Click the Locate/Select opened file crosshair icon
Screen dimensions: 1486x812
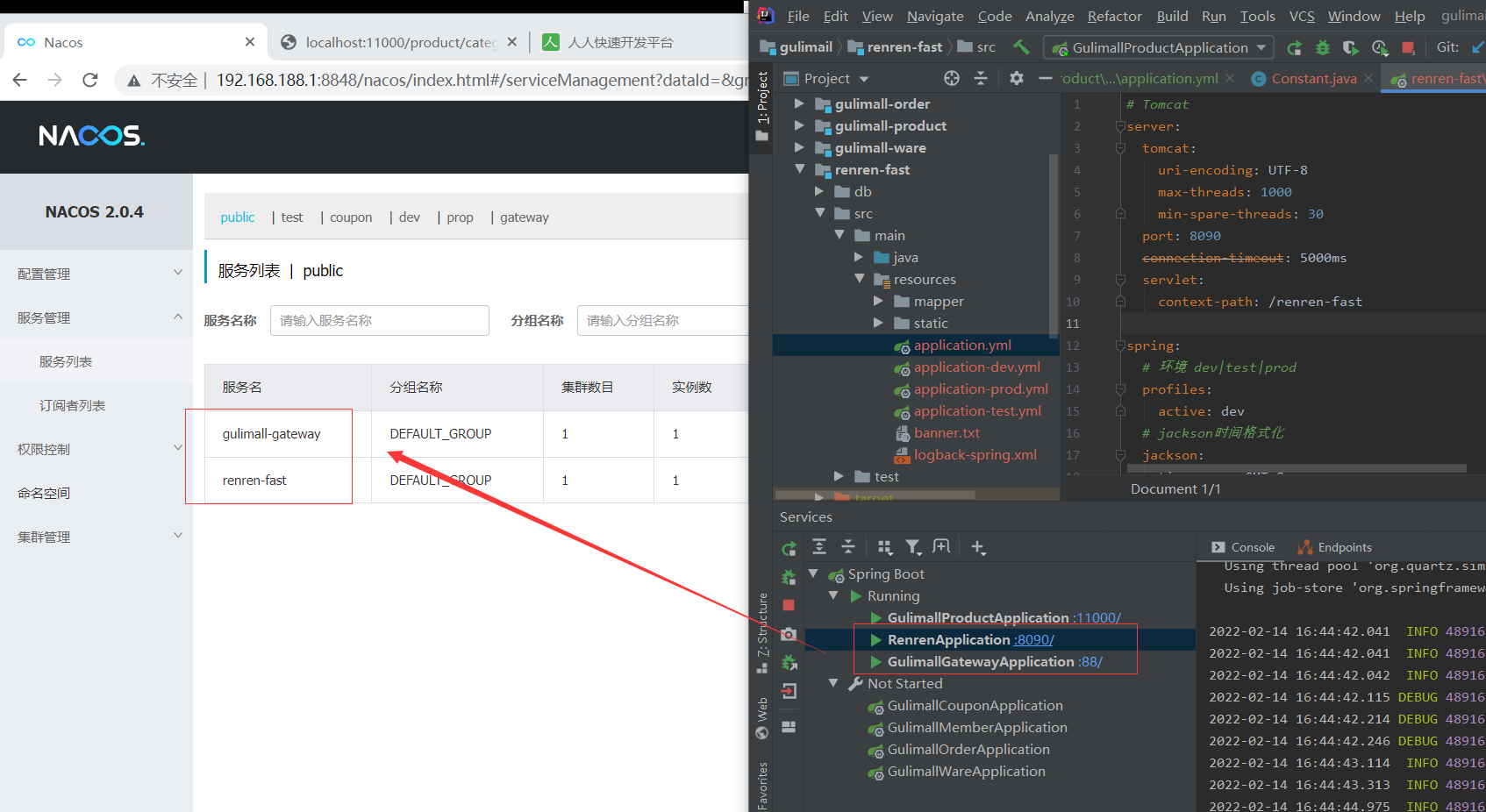coord(952,78)
